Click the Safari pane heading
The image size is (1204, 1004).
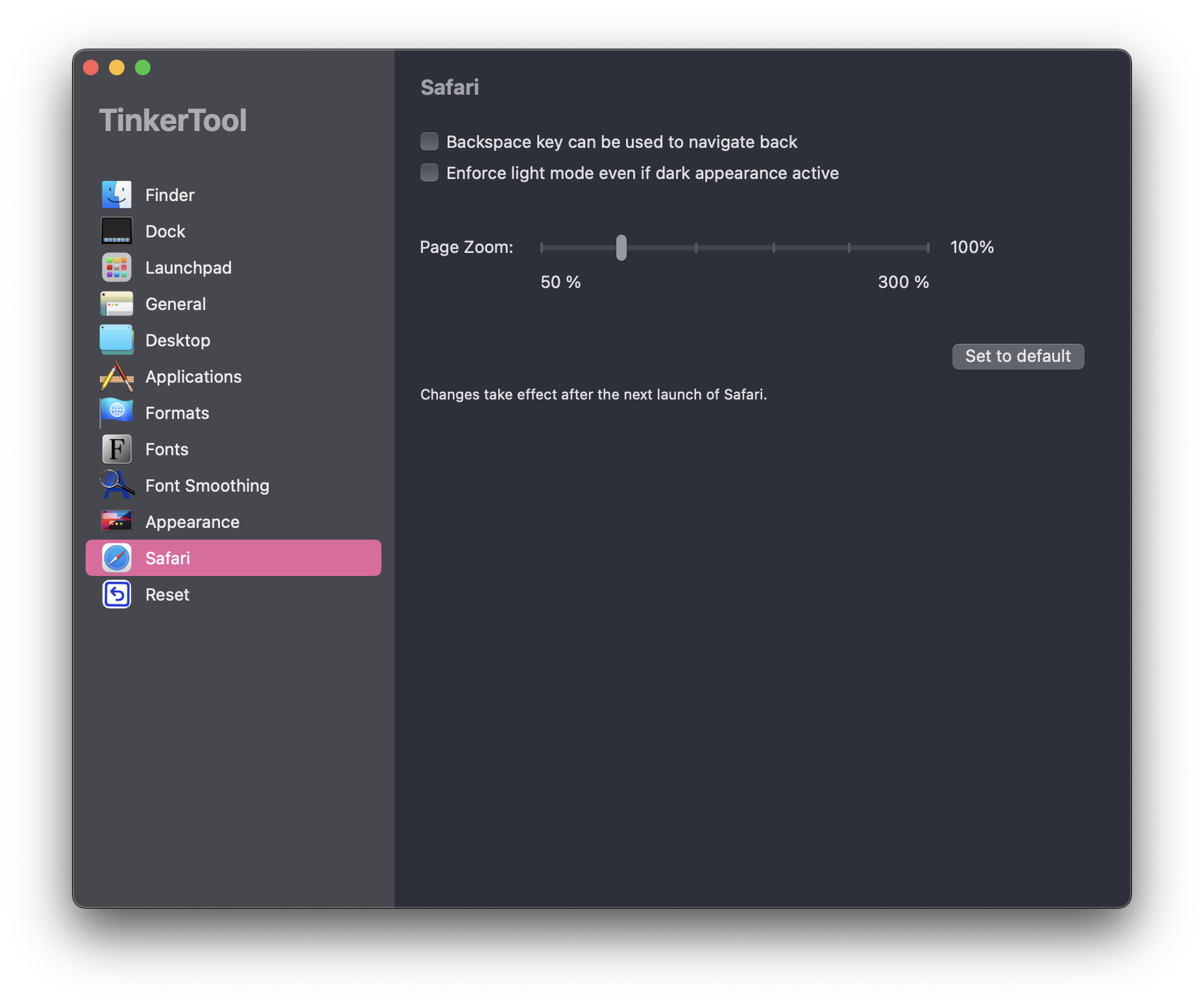450,87
